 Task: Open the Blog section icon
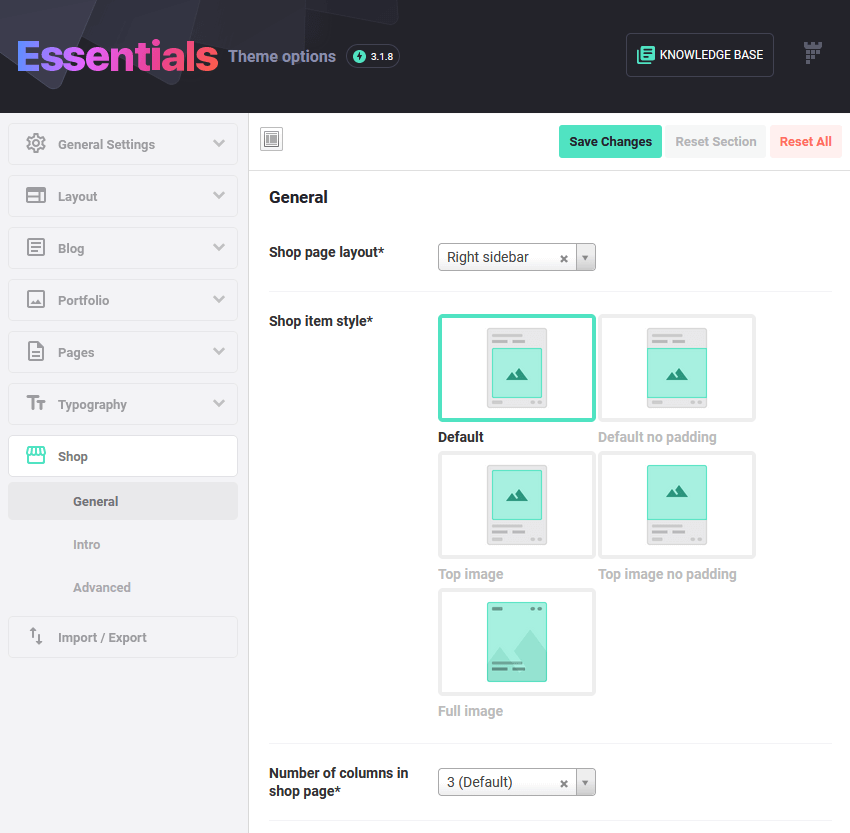36,248
